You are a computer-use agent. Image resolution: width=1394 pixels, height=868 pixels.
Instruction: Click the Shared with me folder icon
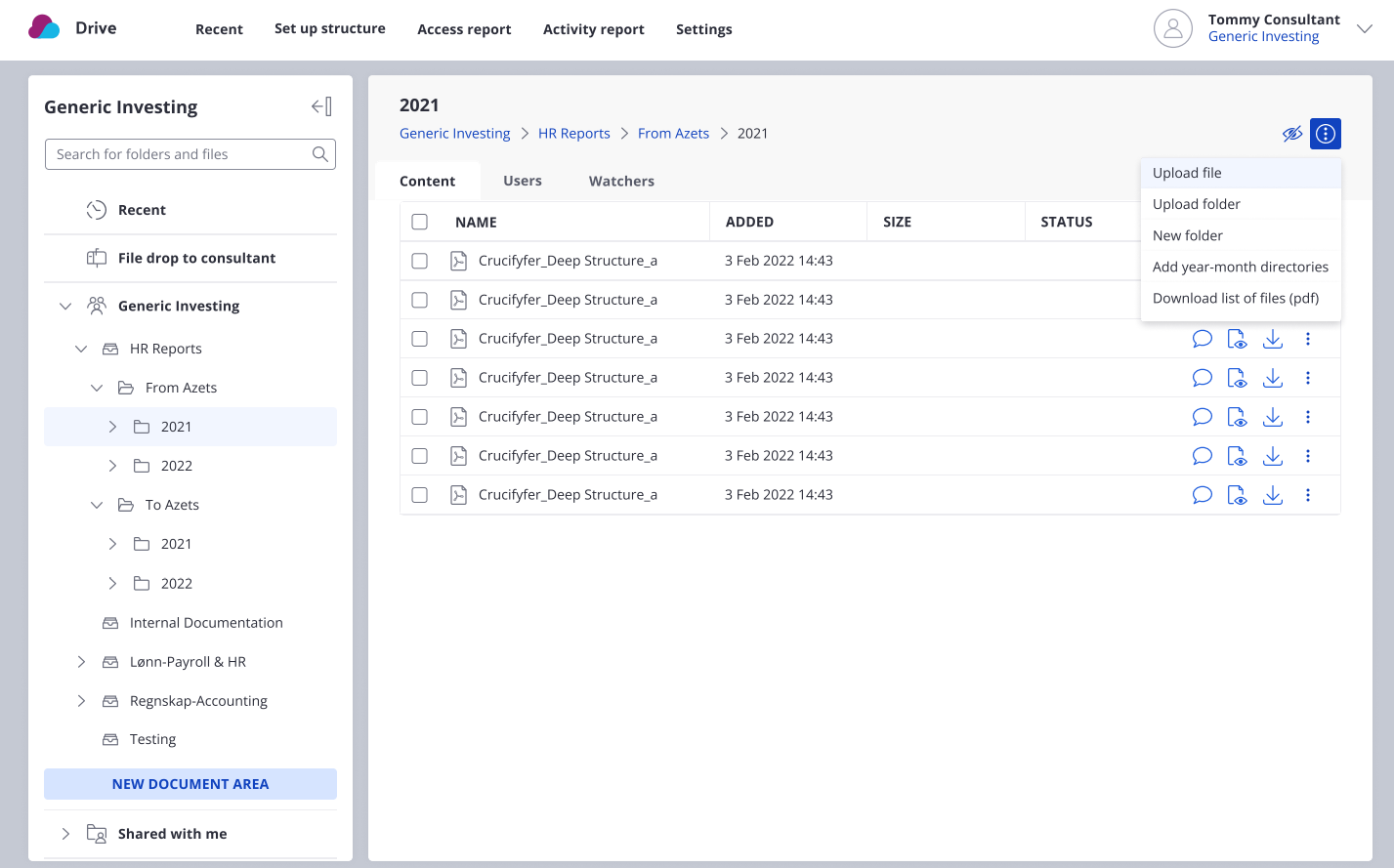coord(97,834)
